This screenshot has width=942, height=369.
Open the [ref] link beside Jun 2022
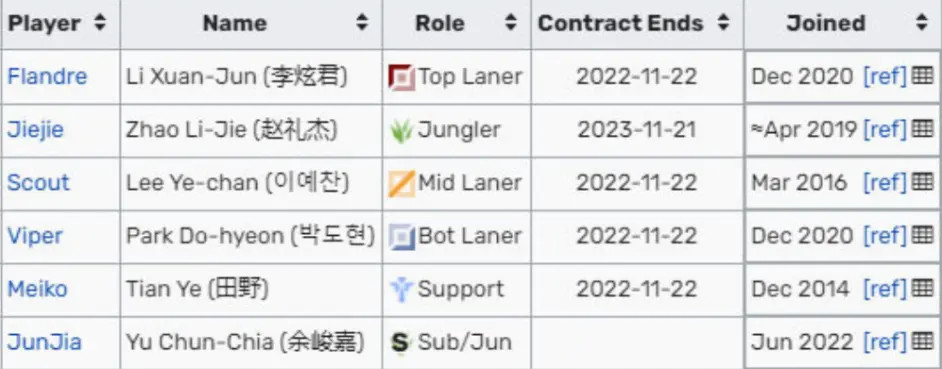(884, 342)
